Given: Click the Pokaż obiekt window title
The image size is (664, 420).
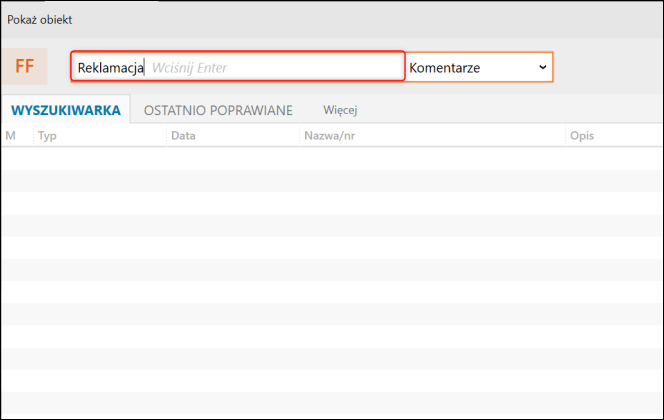Looking at the screenshot, I should click(40, 19).
